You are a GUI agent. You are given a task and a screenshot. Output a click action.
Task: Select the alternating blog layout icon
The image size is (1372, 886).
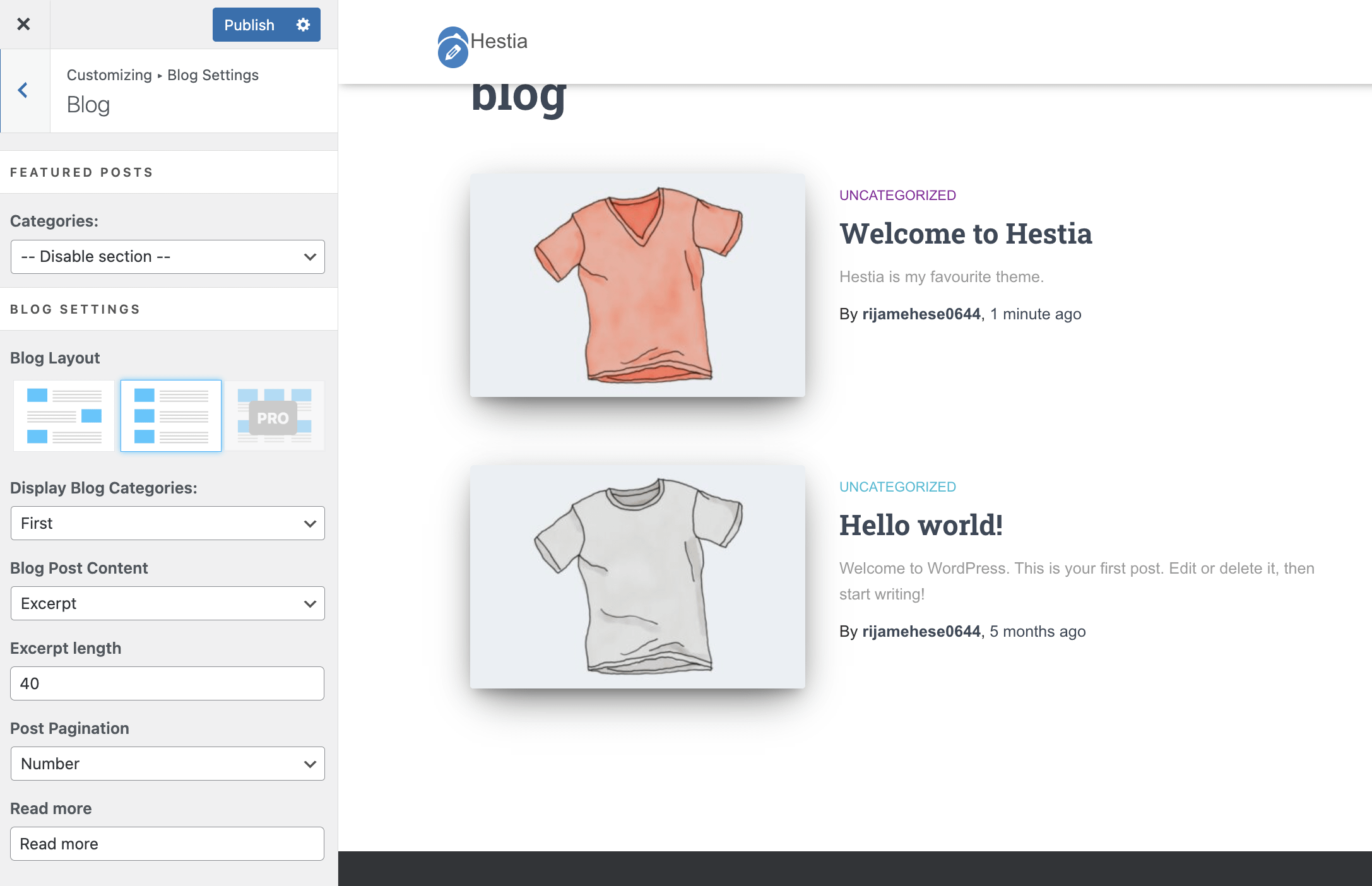(64, 415)
